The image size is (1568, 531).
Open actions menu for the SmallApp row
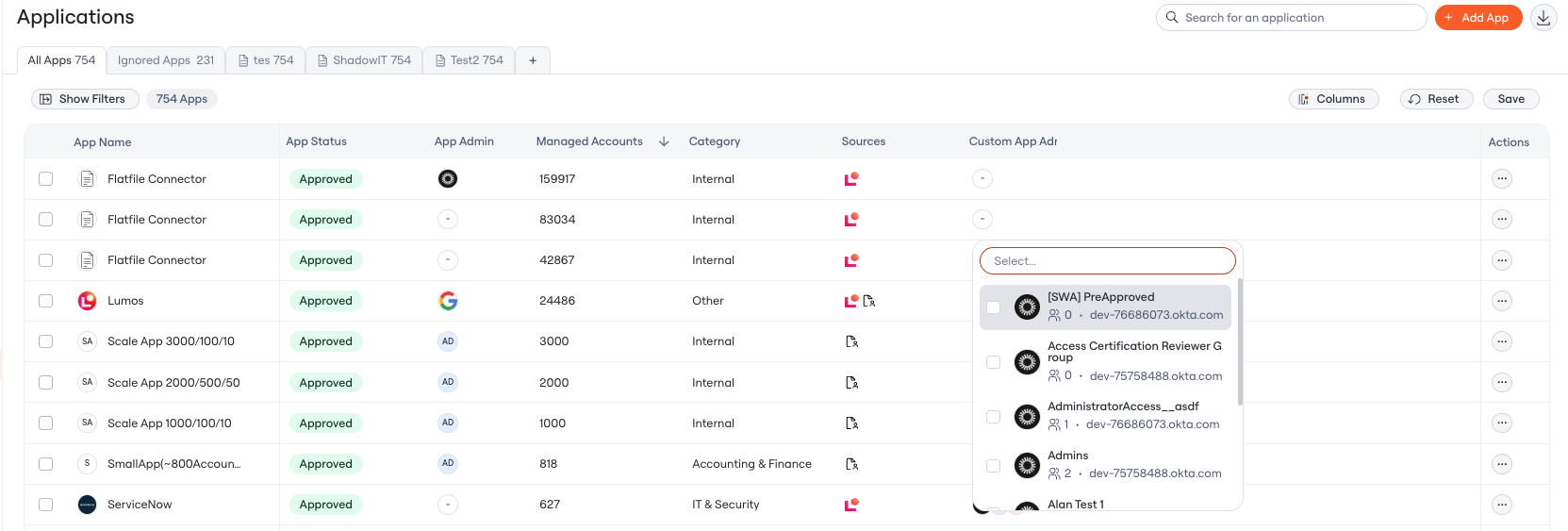click(x=1502, y=464)
